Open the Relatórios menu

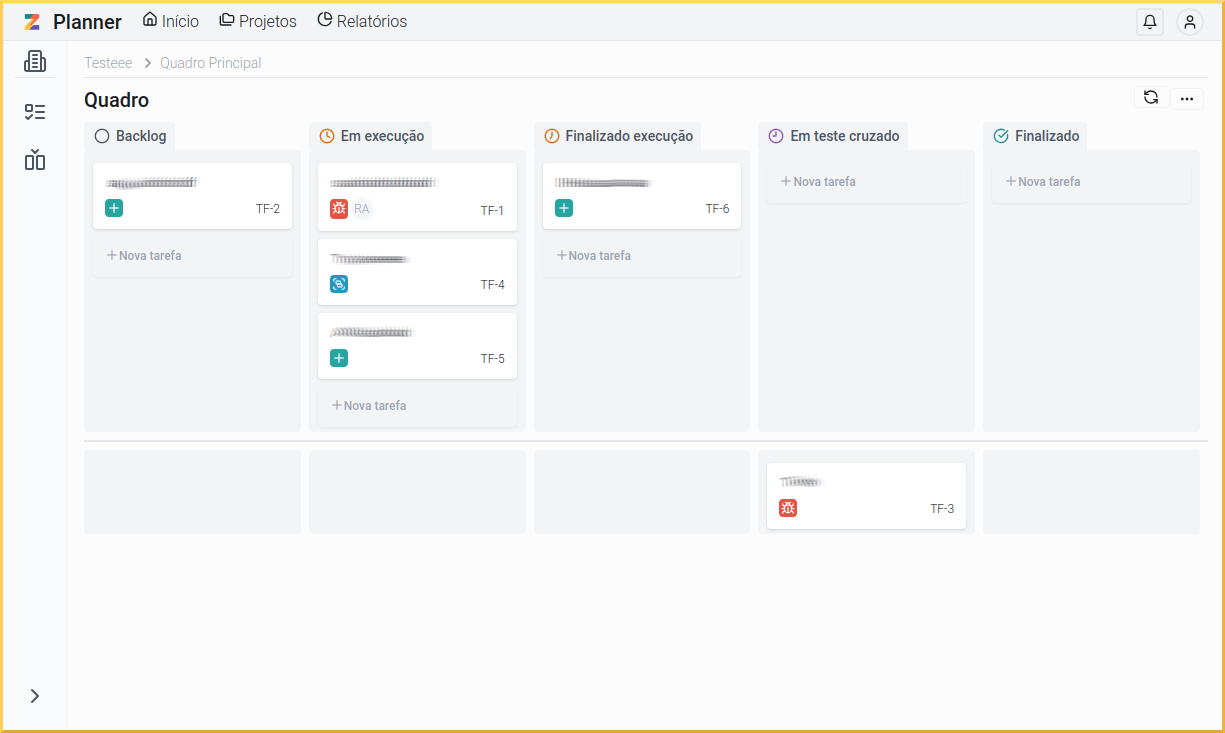tap(362, 21)
